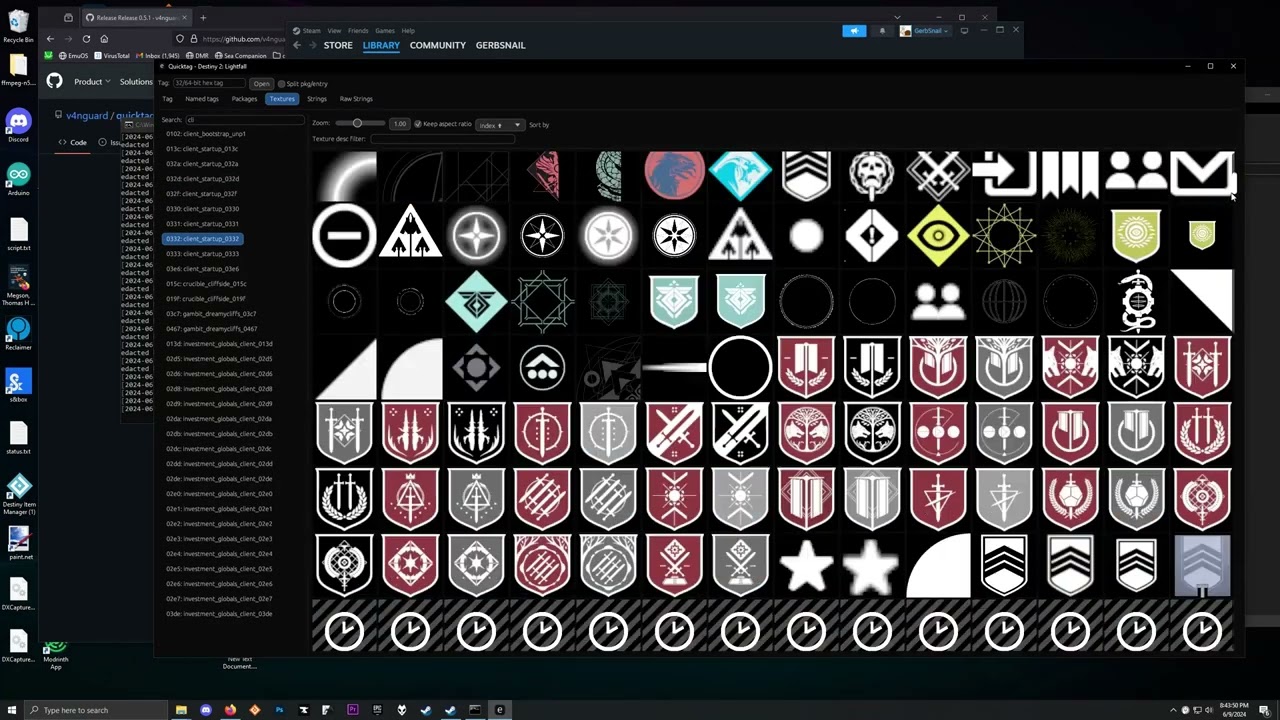Open Steam Games menu
The image size is (1280, 720).
coord(385,31)
